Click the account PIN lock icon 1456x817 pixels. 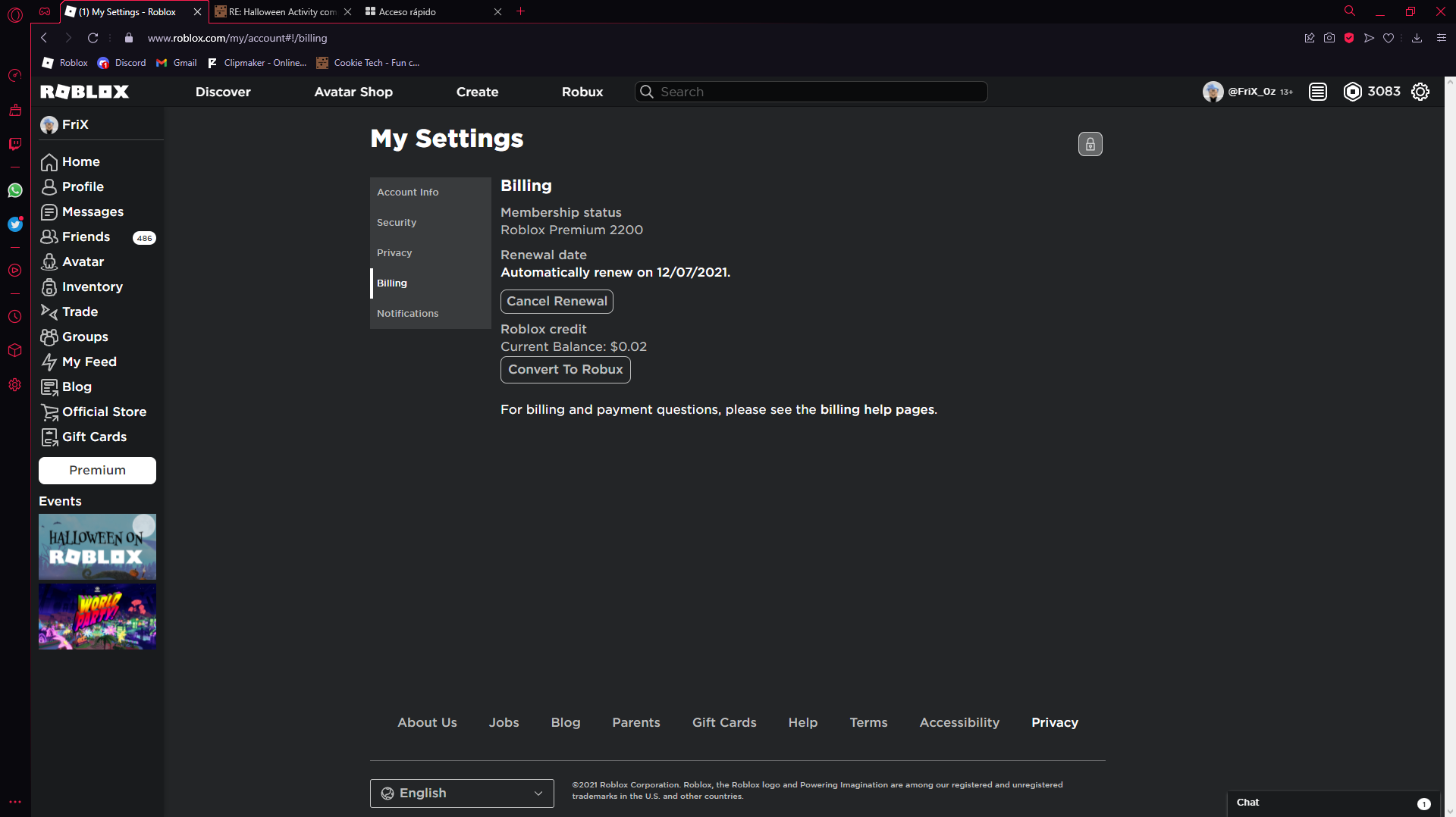[x=1090, y=144]
